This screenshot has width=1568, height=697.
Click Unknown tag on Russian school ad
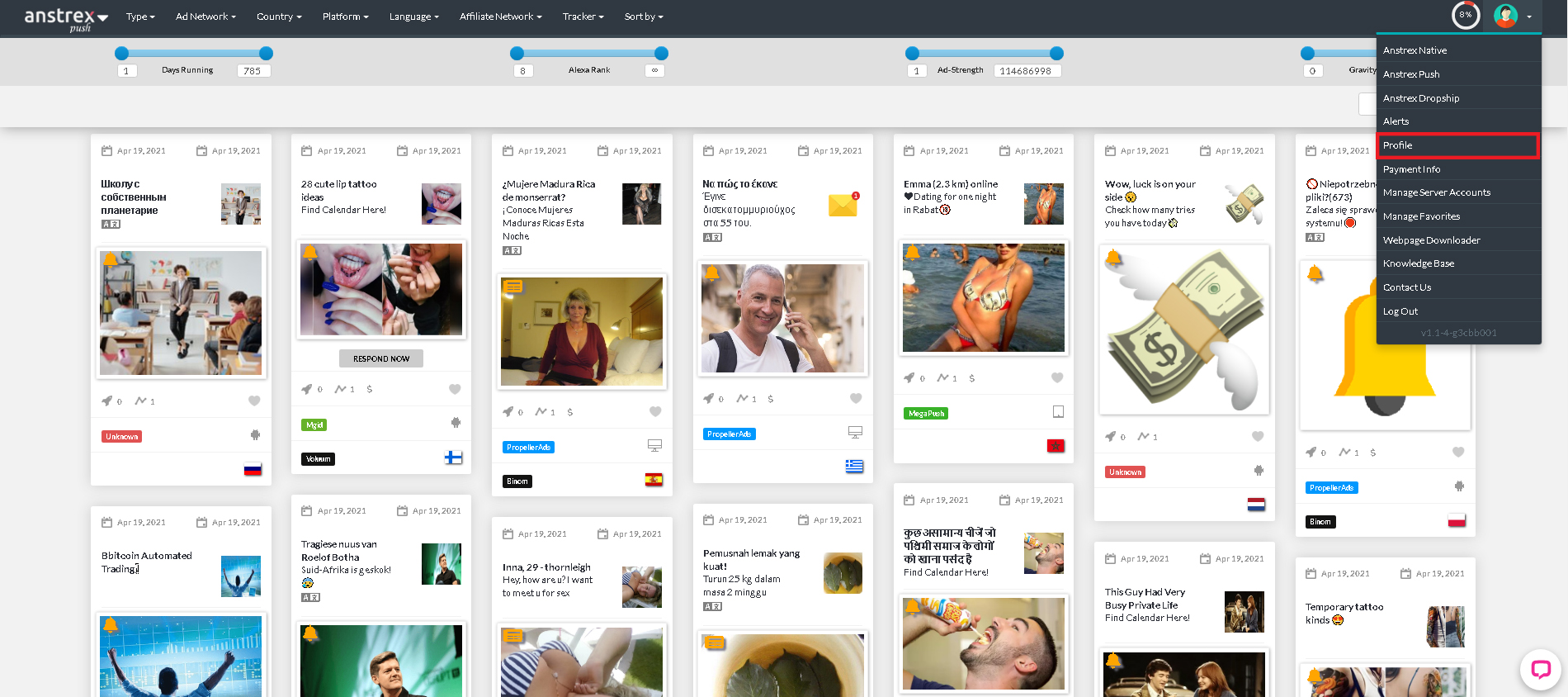pyautogui.click(x=122, y=437)
